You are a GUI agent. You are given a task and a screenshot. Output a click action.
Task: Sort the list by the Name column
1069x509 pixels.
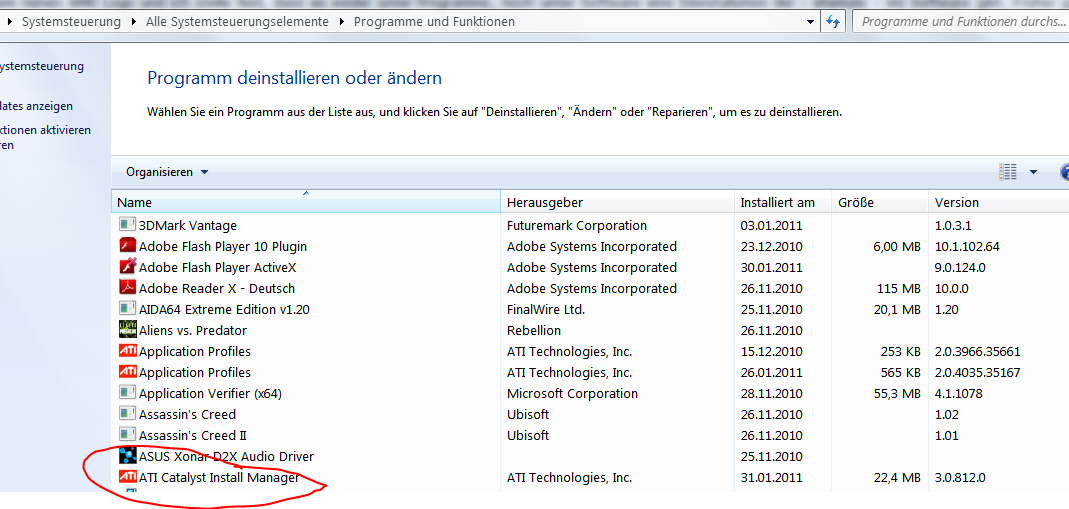306,202
